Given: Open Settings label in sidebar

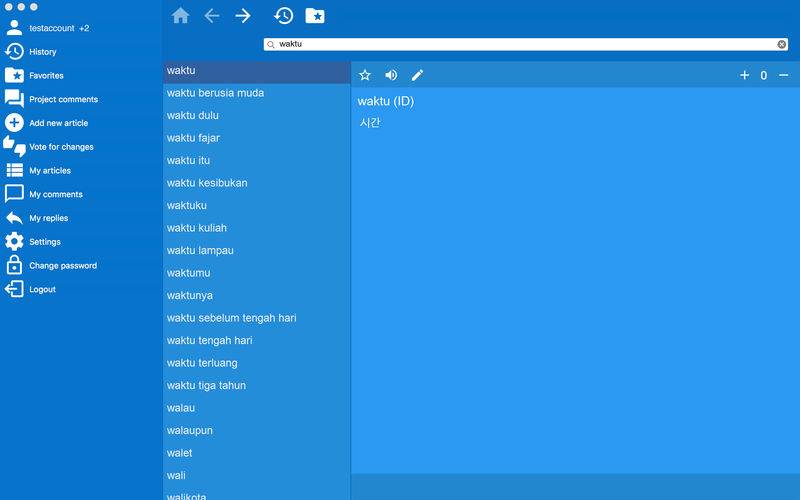Looking at the screenshot, I should pos(45,241).
